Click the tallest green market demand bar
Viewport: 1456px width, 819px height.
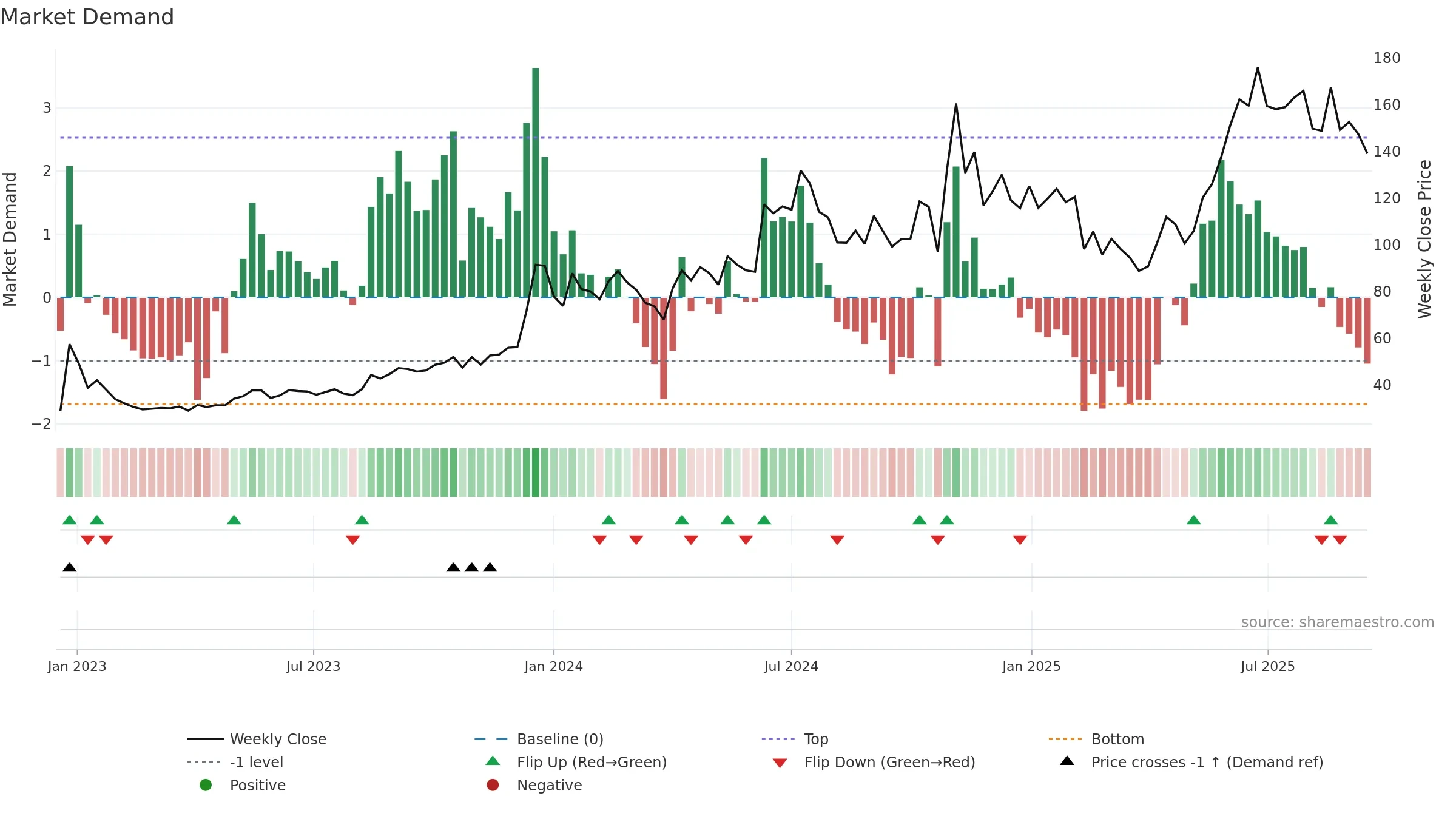pyautogui.click(x=536, y=183)
